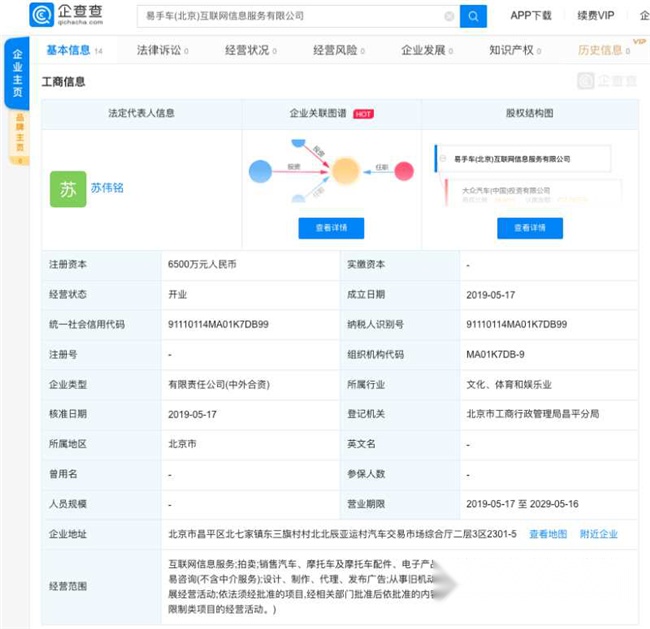Viewport: 650px width, 629px height.
Task: Switch to 法律诉讼 tab
Action: click(162, 50)
